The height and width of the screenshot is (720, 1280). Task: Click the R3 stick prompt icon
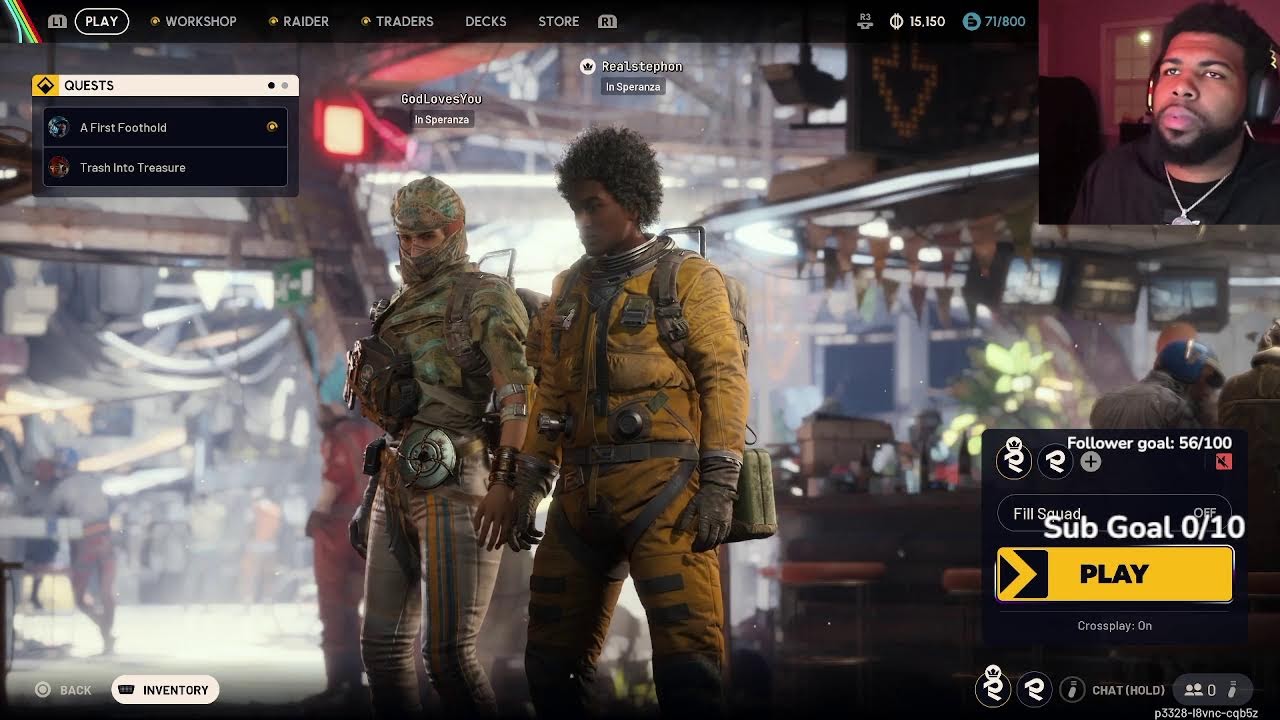click(866, 19)
